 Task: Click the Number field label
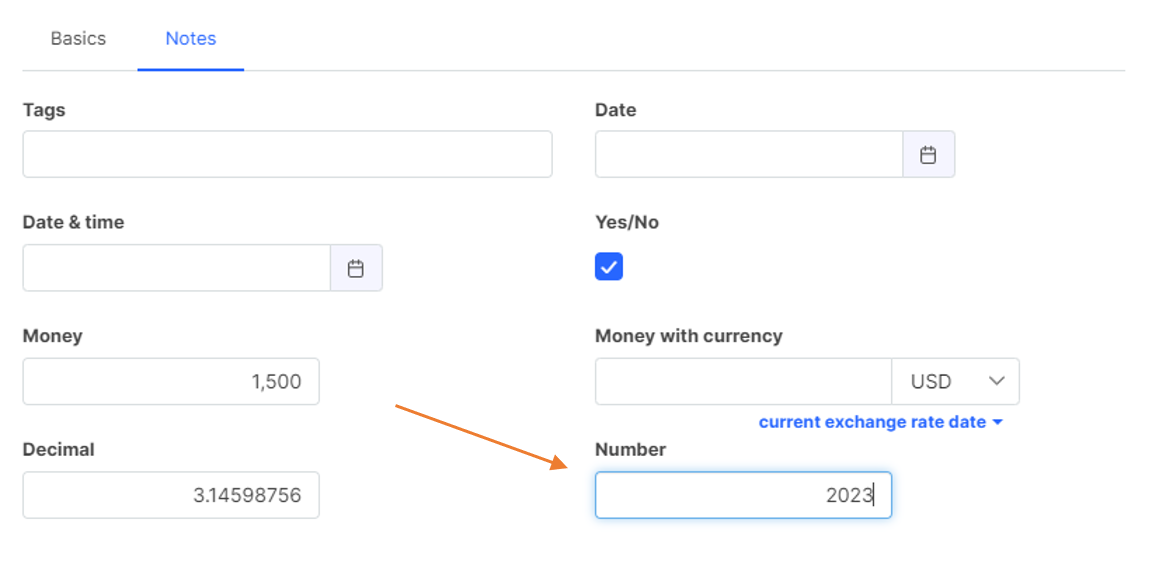[x=630, y=449]
